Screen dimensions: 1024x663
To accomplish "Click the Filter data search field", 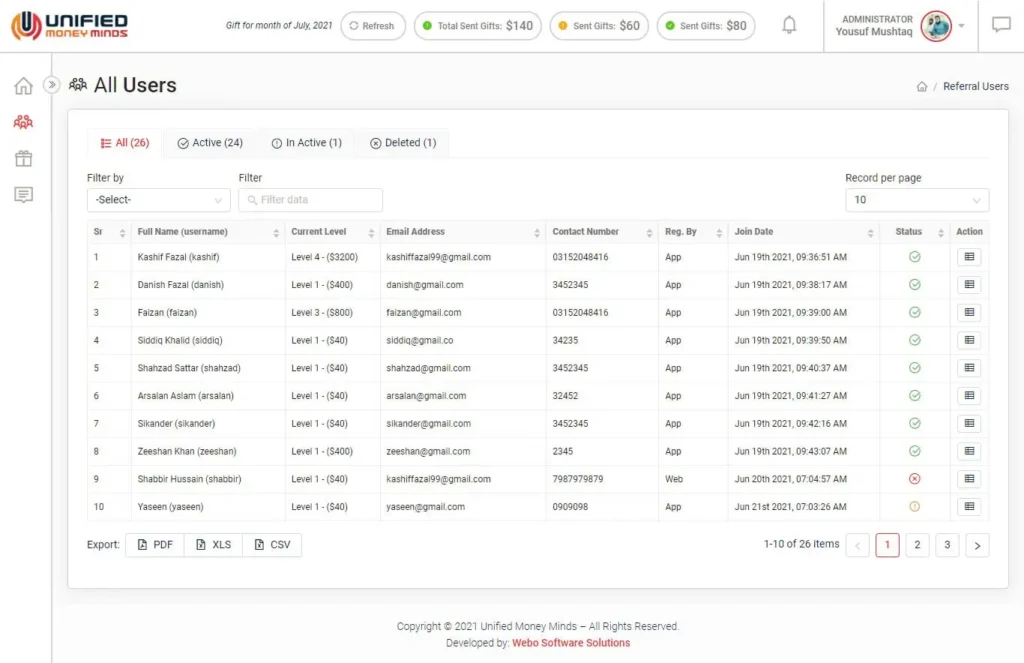I will click(311, 200).
